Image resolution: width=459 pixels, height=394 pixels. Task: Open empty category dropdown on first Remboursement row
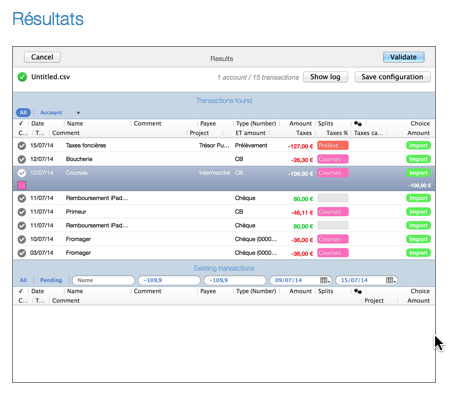coord(333,198)
